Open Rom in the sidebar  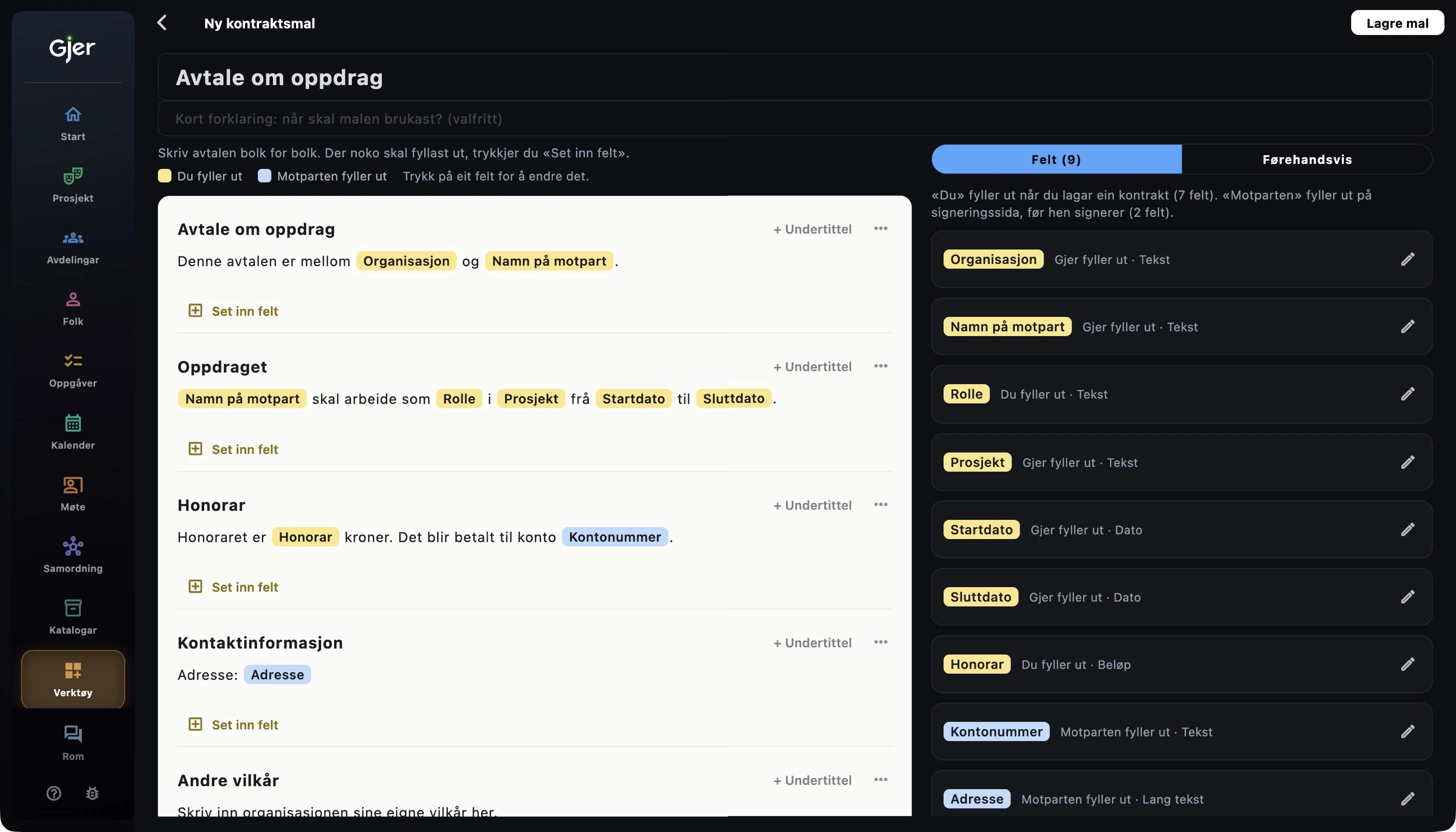coord(72,743)
